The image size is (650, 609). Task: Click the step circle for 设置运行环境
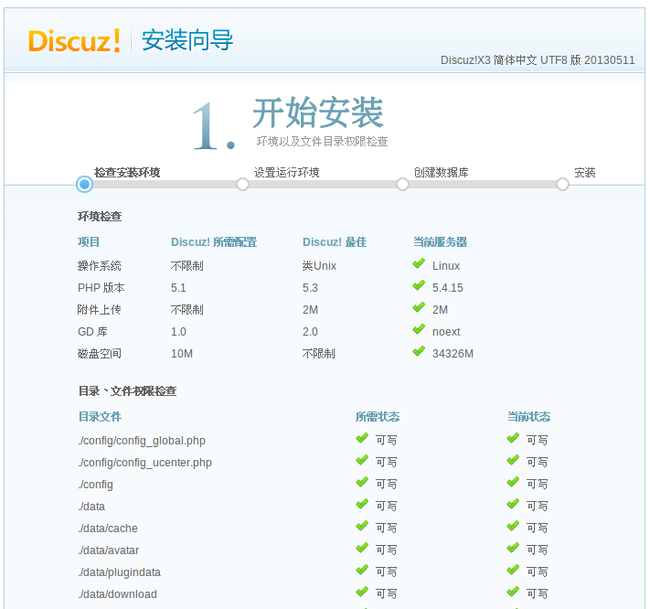tap(243, 184)
